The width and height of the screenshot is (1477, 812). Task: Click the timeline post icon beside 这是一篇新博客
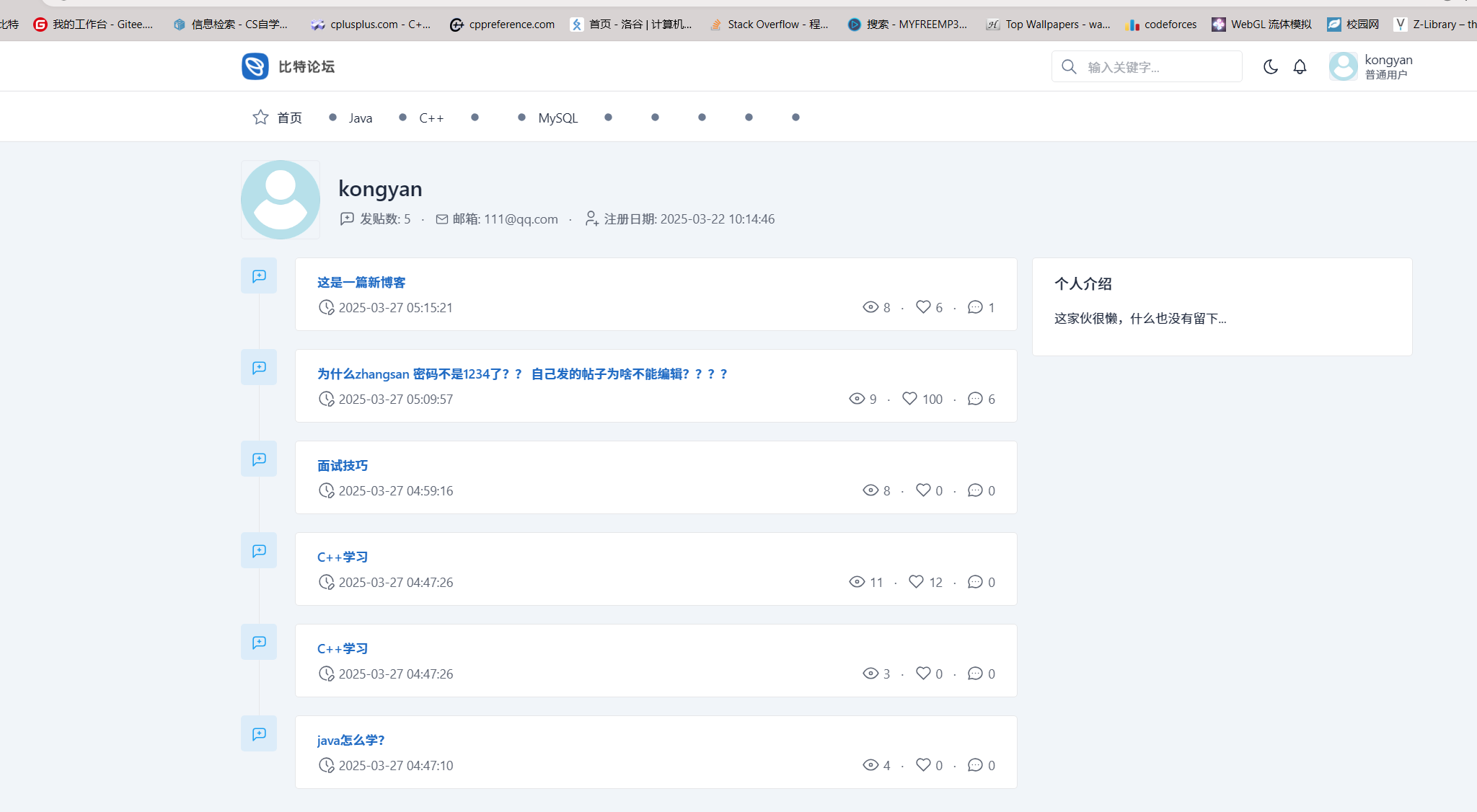259,275
